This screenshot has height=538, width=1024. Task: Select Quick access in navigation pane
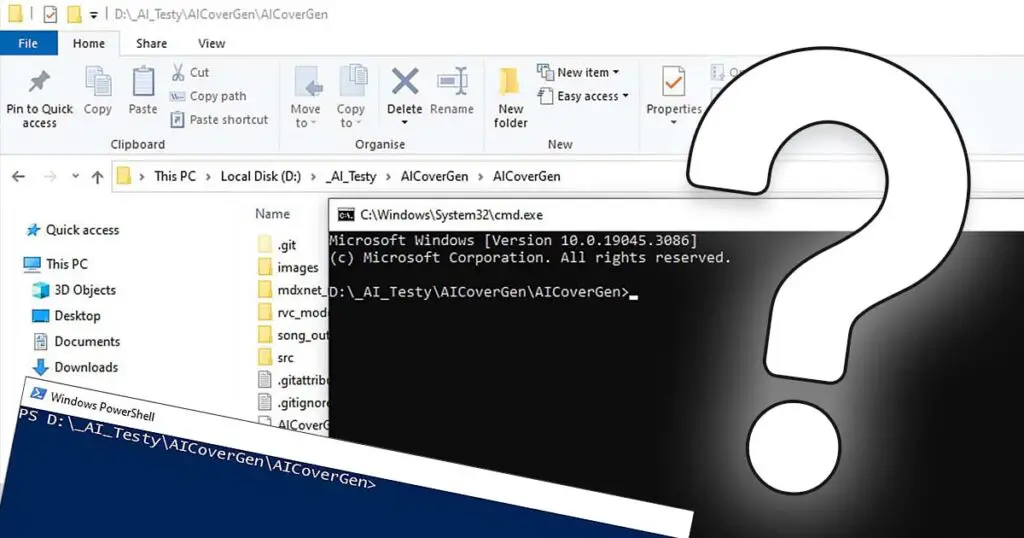(72, 230)
